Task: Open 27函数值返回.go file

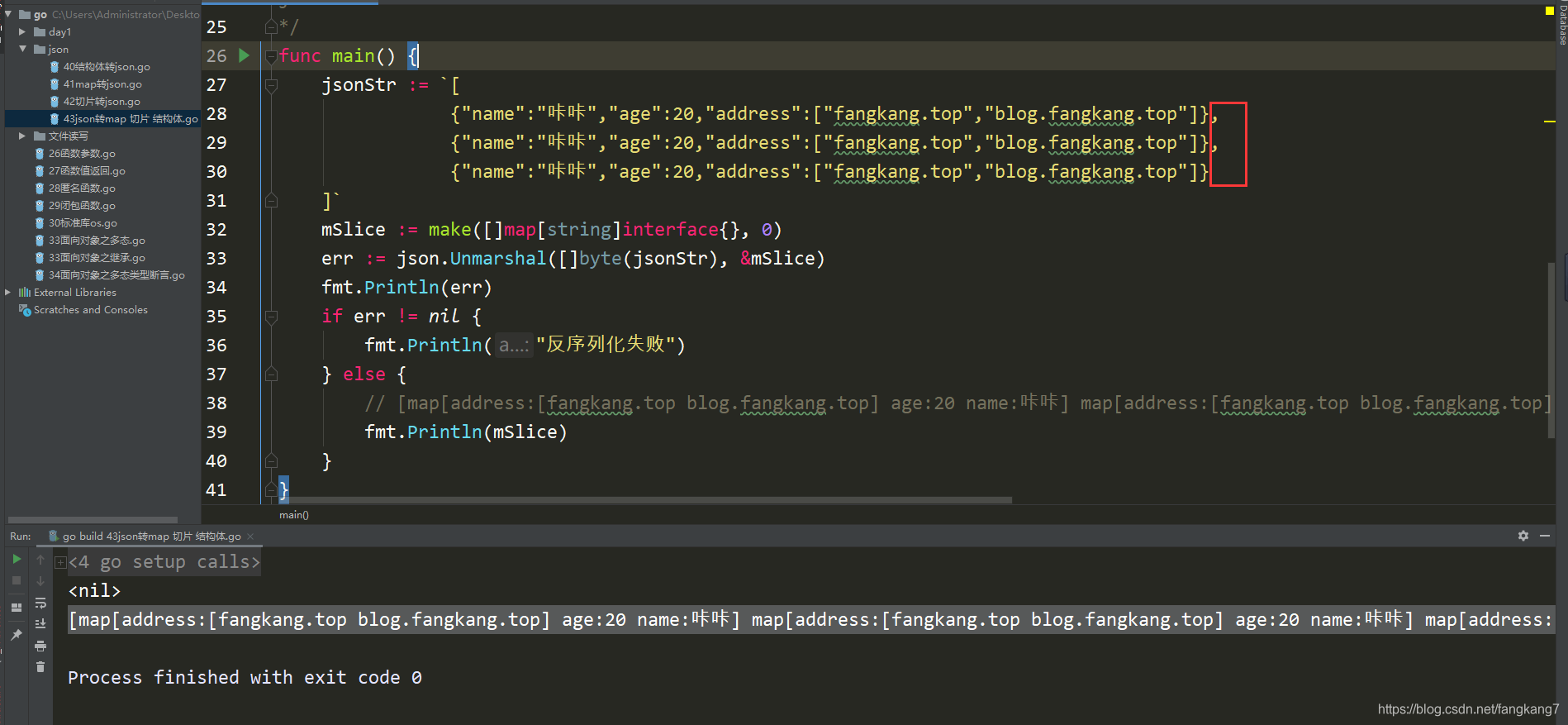Action: click(x=87, y=170)
